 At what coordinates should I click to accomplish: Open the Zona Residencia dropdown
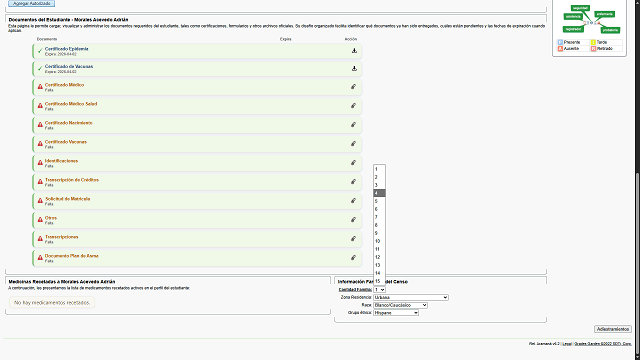pyautogui.click(x=411, y=297)
